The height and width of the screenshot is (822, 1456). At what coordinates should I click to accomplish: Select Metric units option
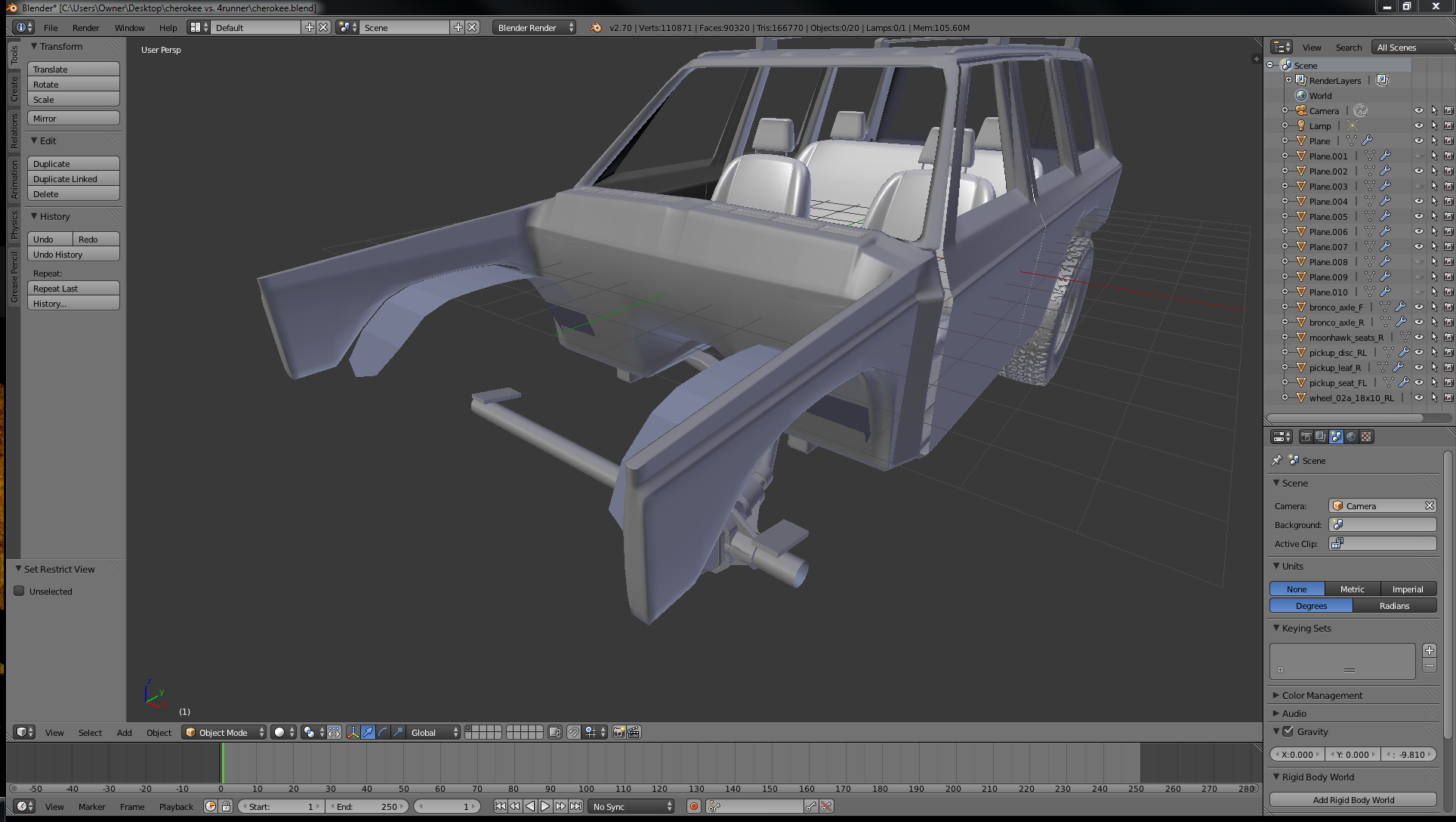pos(1352,589)
